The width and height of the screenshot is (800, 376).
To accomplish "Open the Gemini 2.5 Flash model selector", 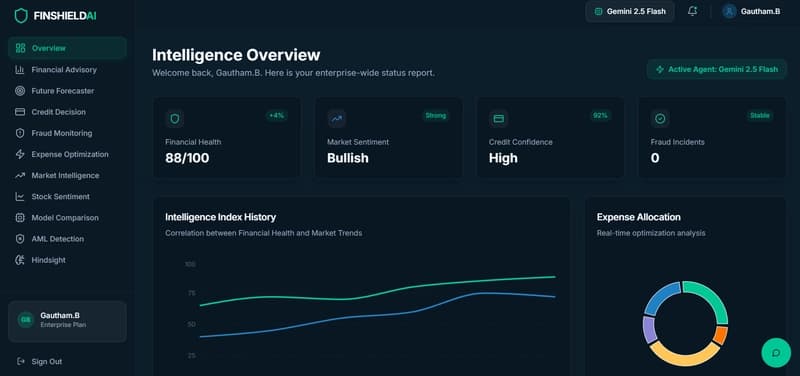I will tap(630, 11).
